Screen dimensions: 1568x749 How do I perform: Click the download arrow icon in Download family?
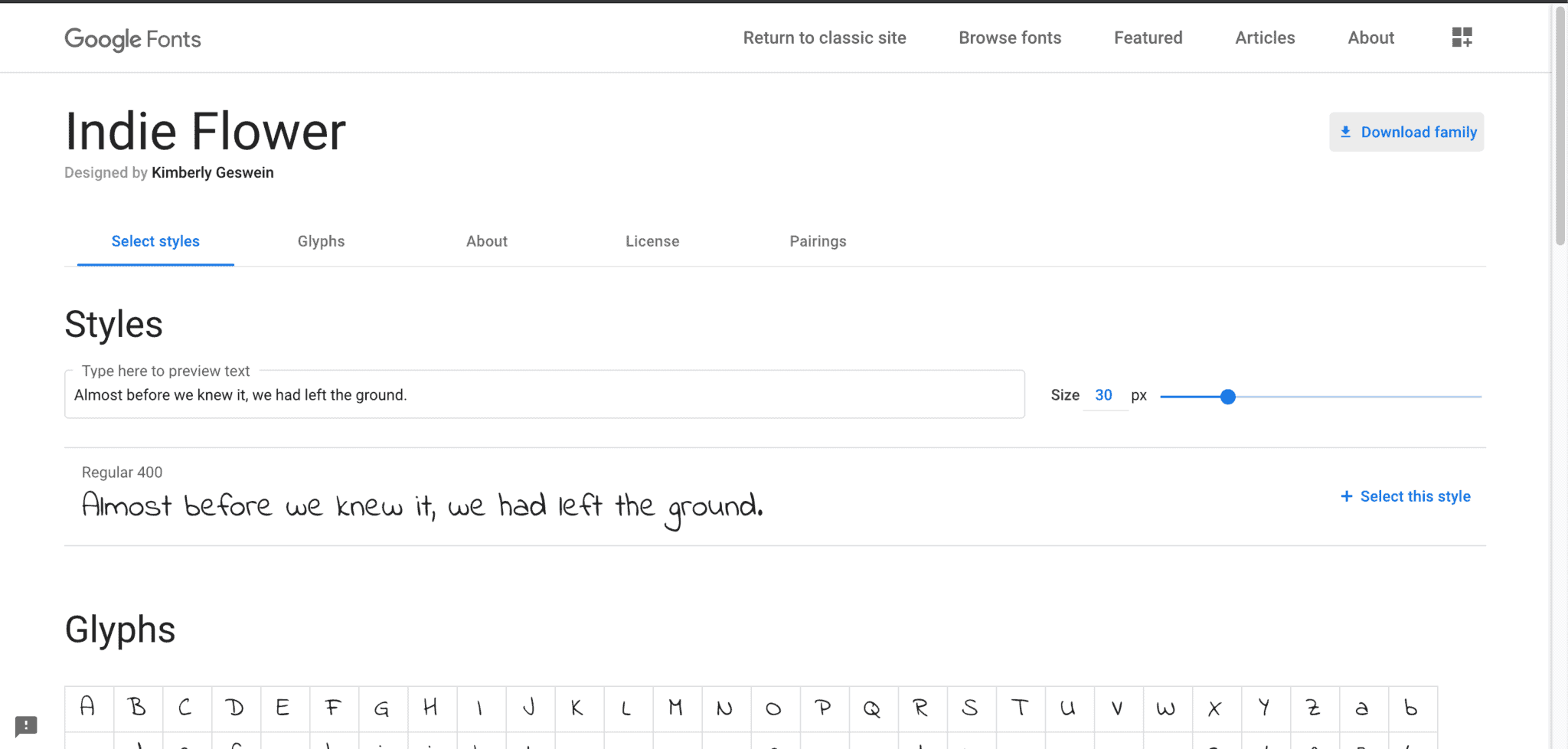point(1346,132)
